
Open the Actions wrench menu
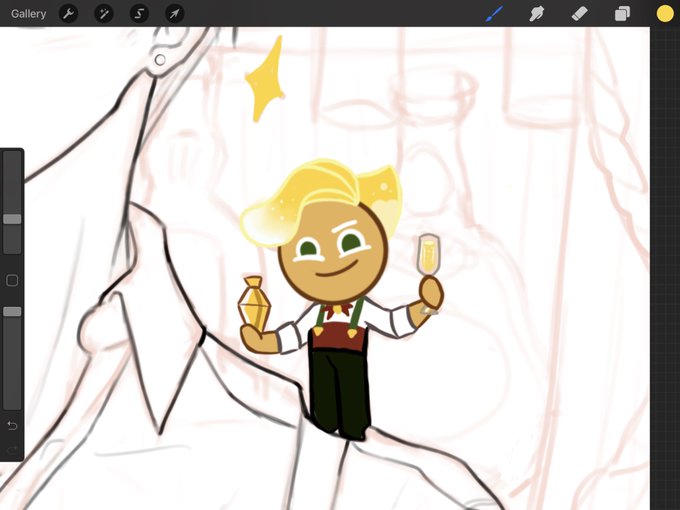coord(69,14)
